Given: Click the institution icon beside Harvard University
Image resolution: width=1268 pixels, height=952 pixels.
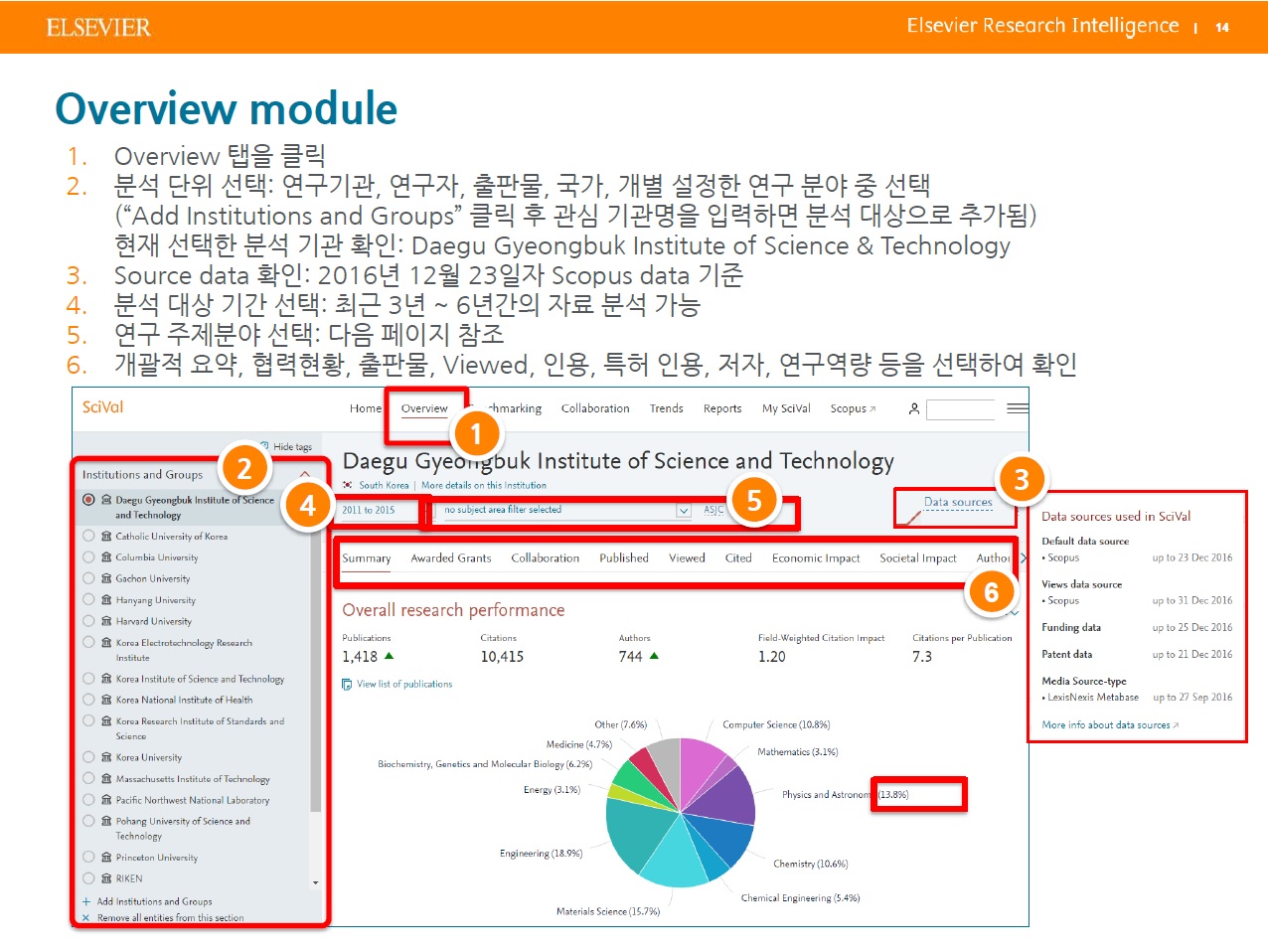Looking at the screenshot, I should coord(106,620).
